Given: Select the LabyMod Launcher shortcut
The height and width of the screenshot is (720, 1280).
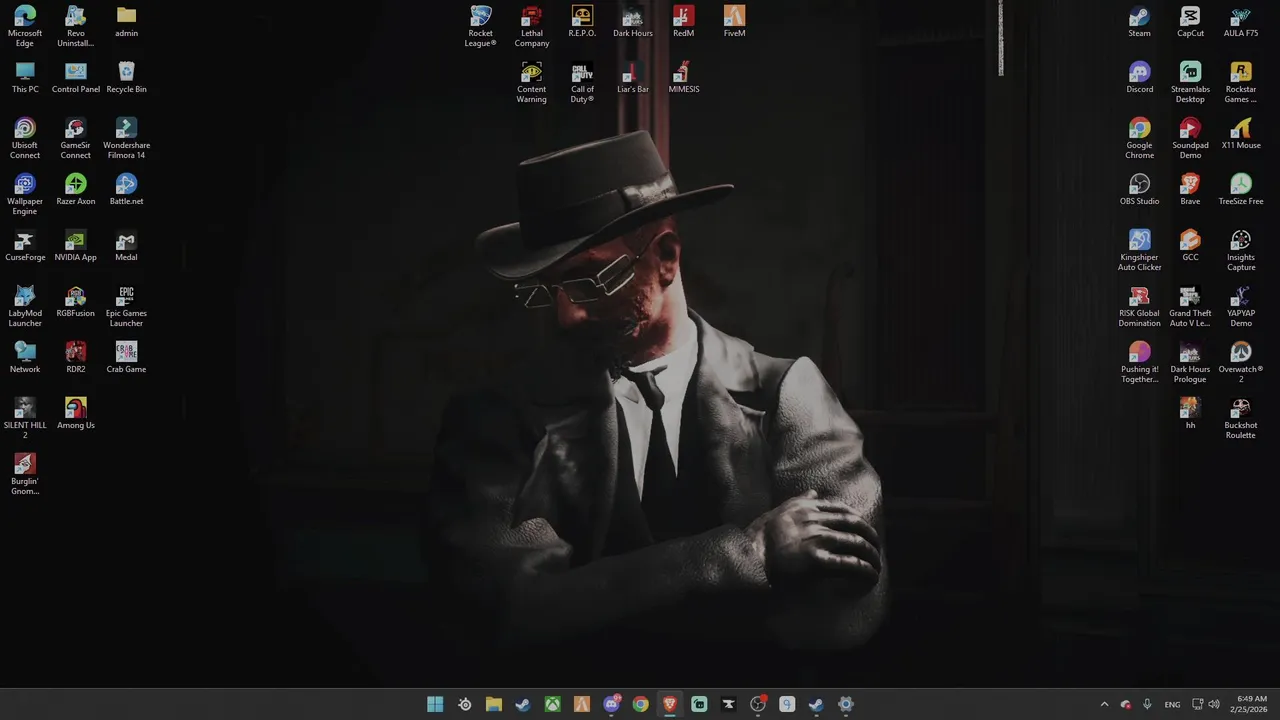Looking at the screenshot, I should click(x=25, y=306).
